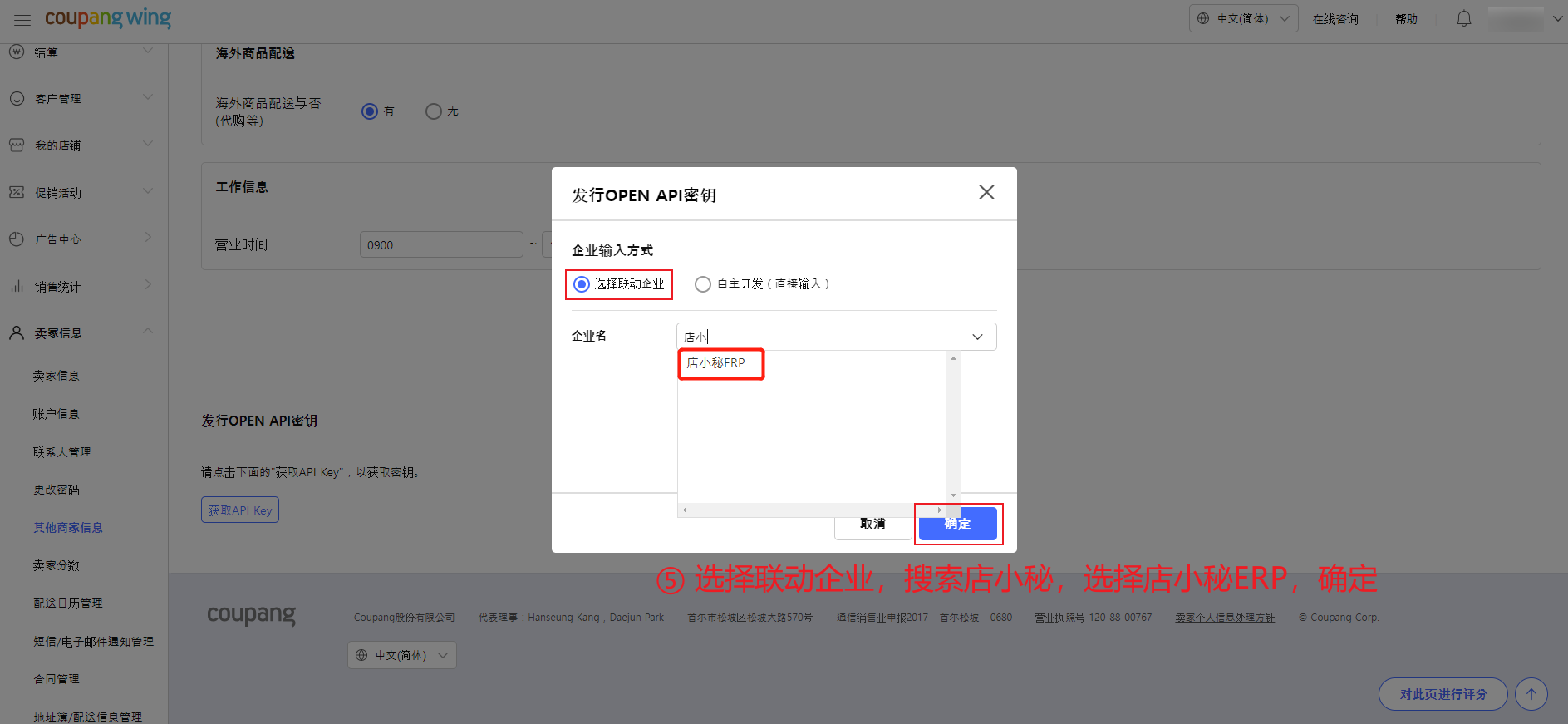
Task: Open the account dropdown arrow at top right
Action: 1557,18
